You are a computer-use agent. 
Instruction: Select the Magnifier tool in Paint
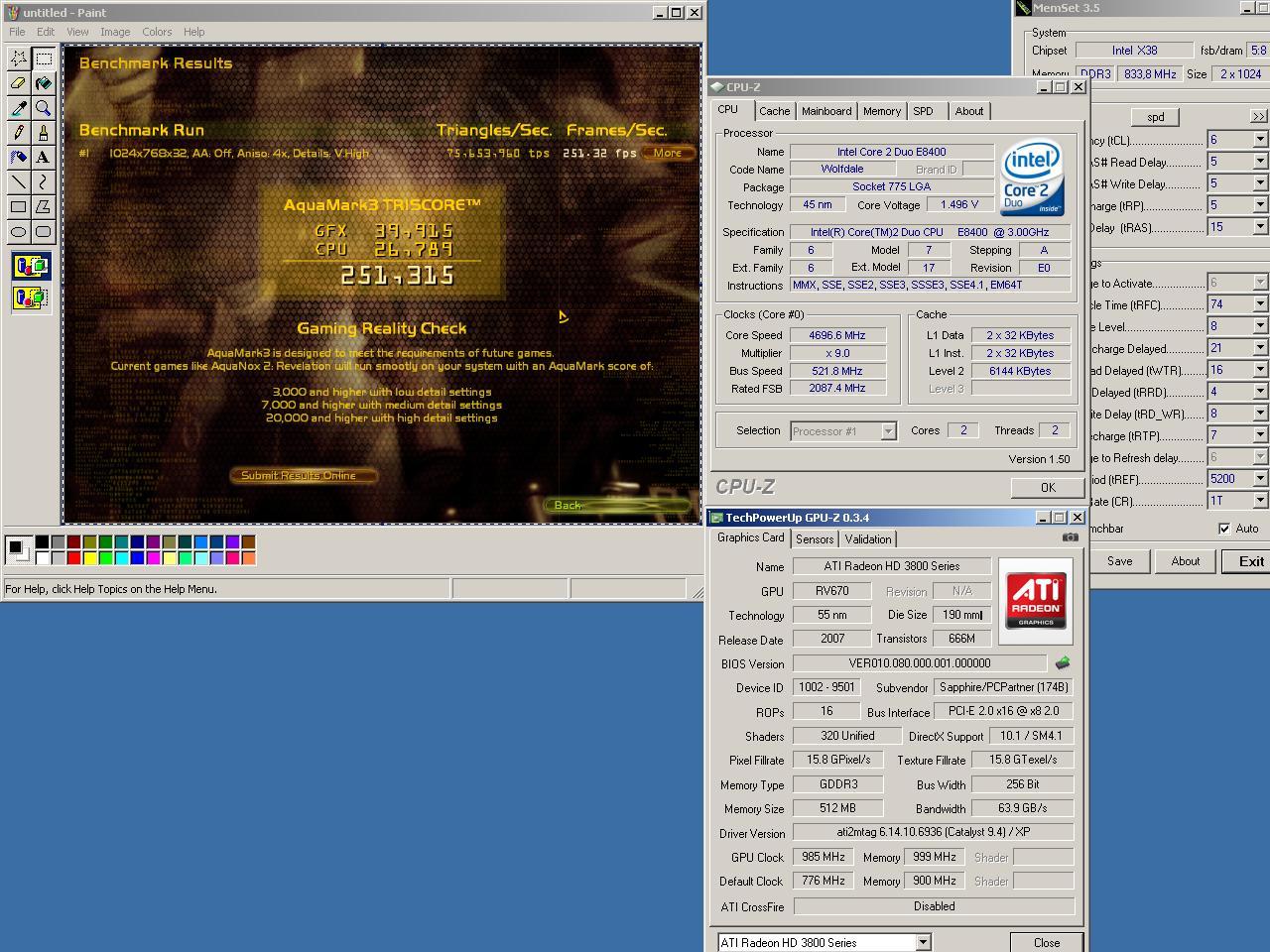(44, 108)
